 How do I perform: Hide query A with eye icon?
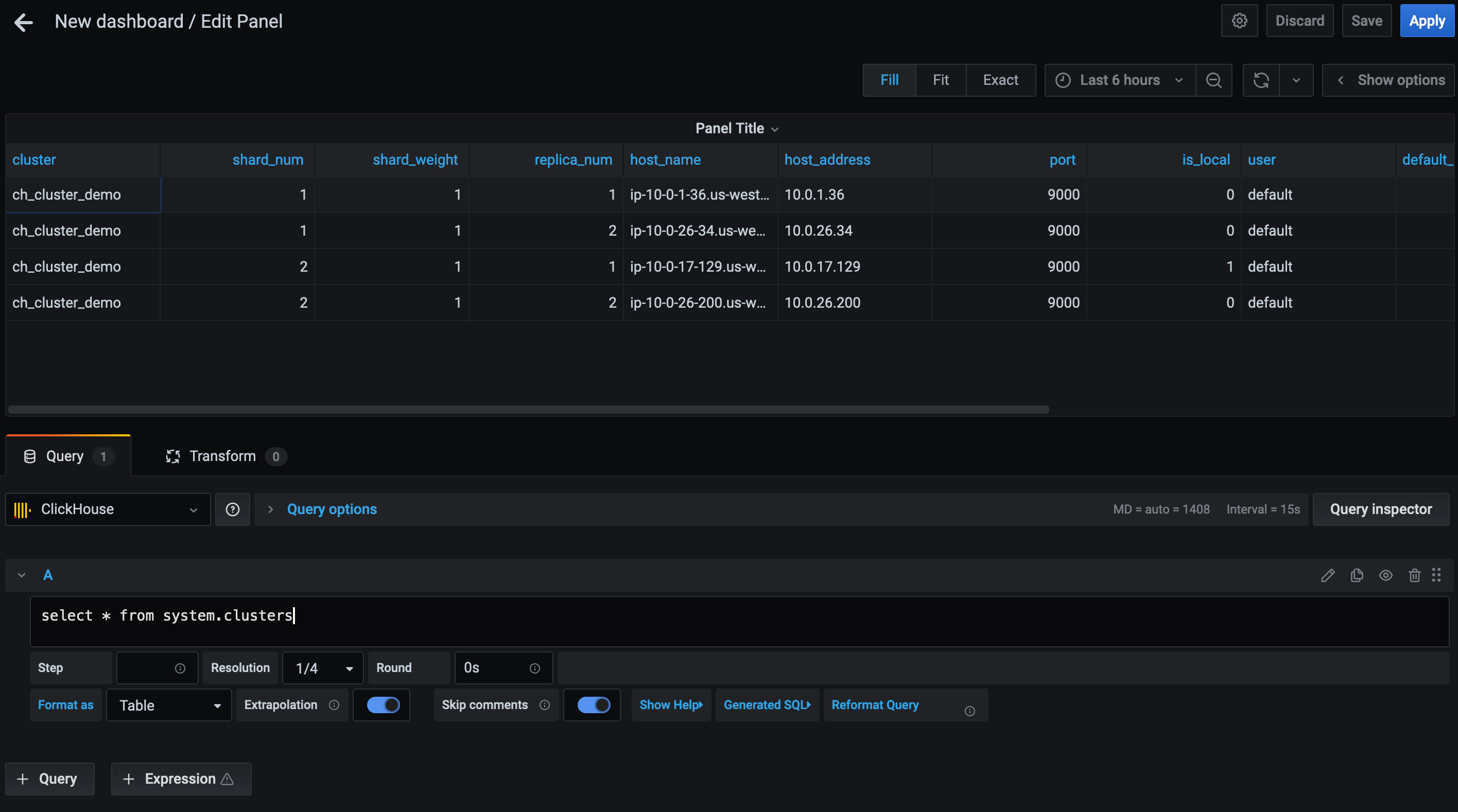(x=1385, y=575)
